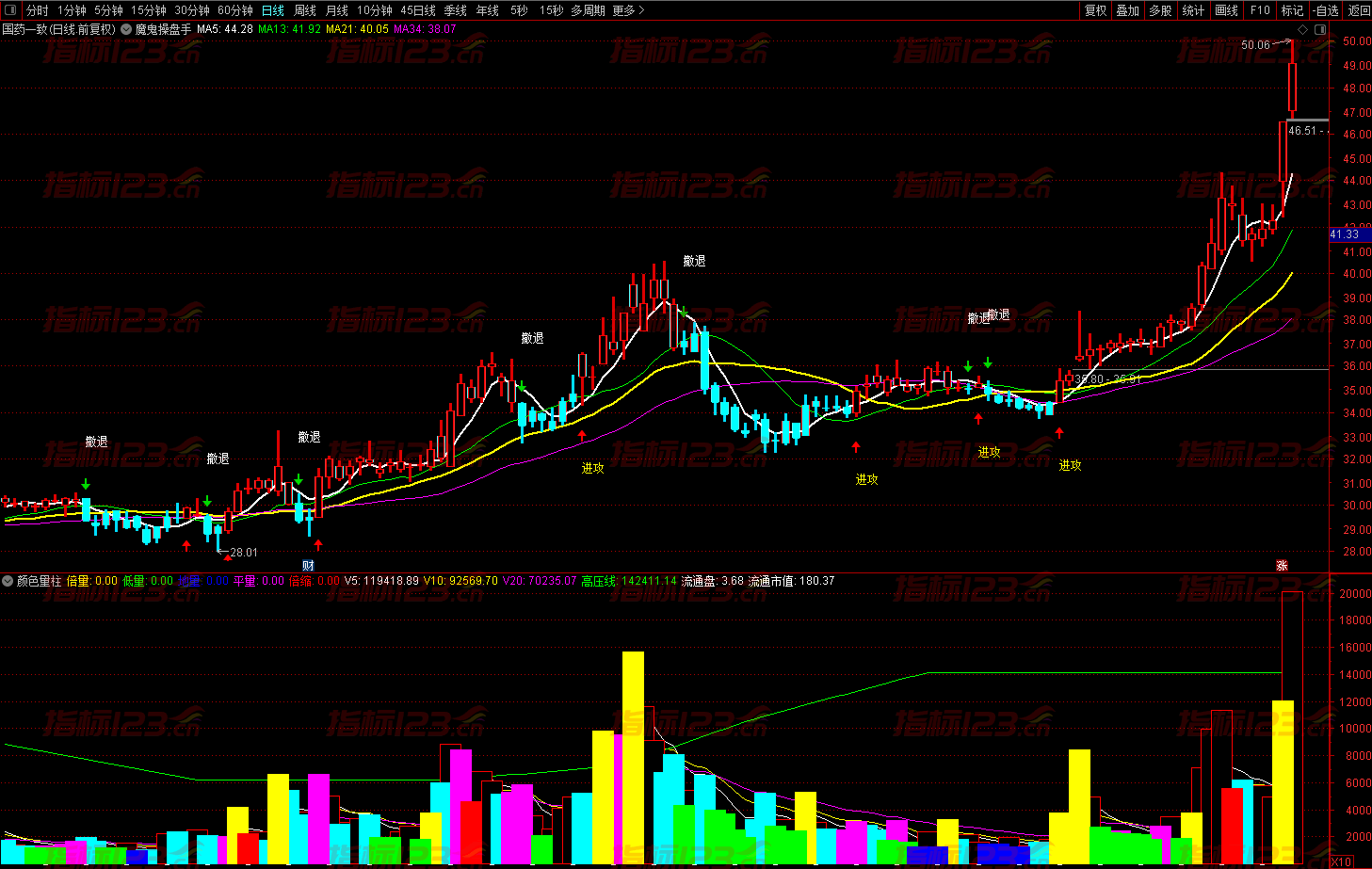Open the 财 finance marker on the chart
1372x869 pixels.
click(x=308, y=565)
